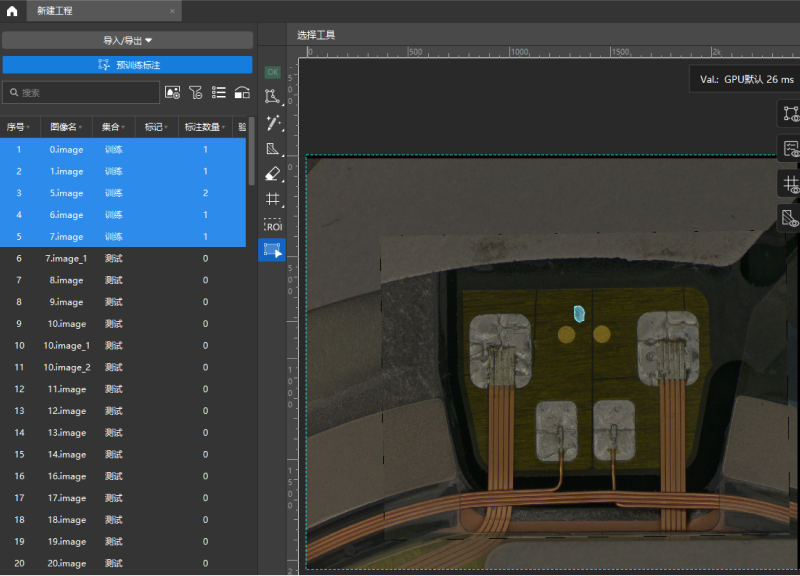Click the Val GPU默认 26 ms indicator
The height and width of the screenshot is (576, 800).
pos(746,79)
